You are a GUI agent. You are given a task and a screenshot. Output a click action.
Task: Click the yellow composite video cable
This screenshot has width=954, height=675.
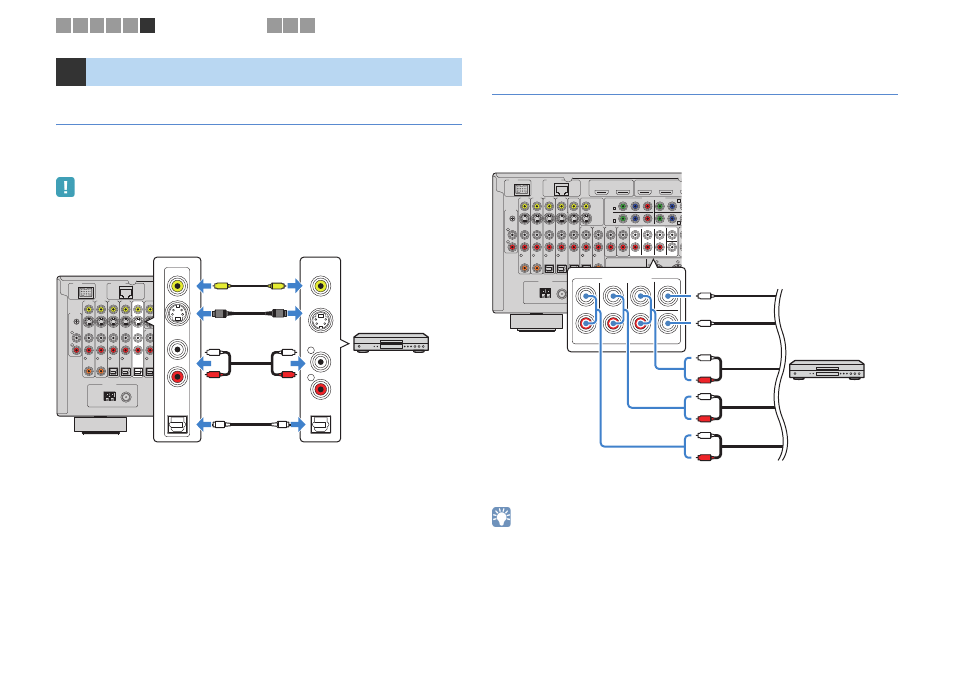point(249,285)
